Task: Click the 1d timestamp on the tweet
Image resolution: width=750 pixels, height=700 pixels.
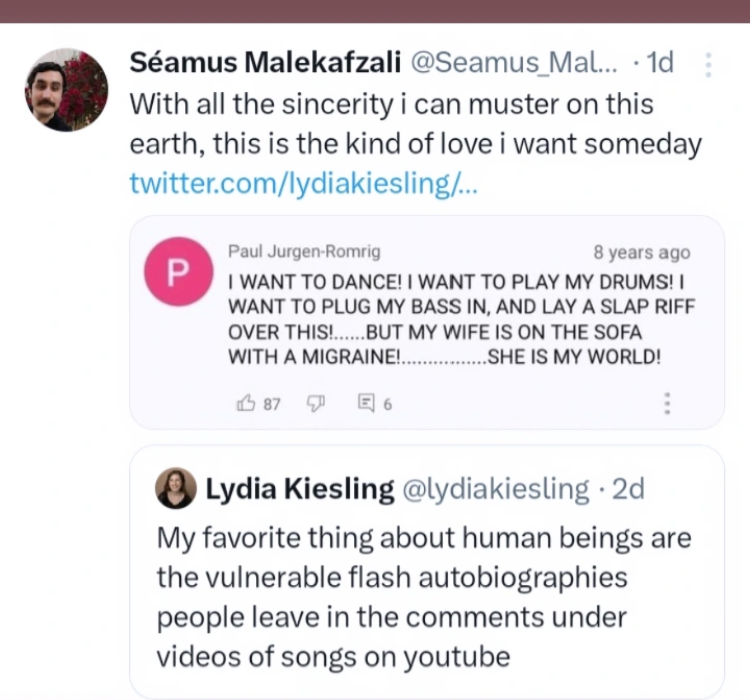Action: click(x=659, y=64)
